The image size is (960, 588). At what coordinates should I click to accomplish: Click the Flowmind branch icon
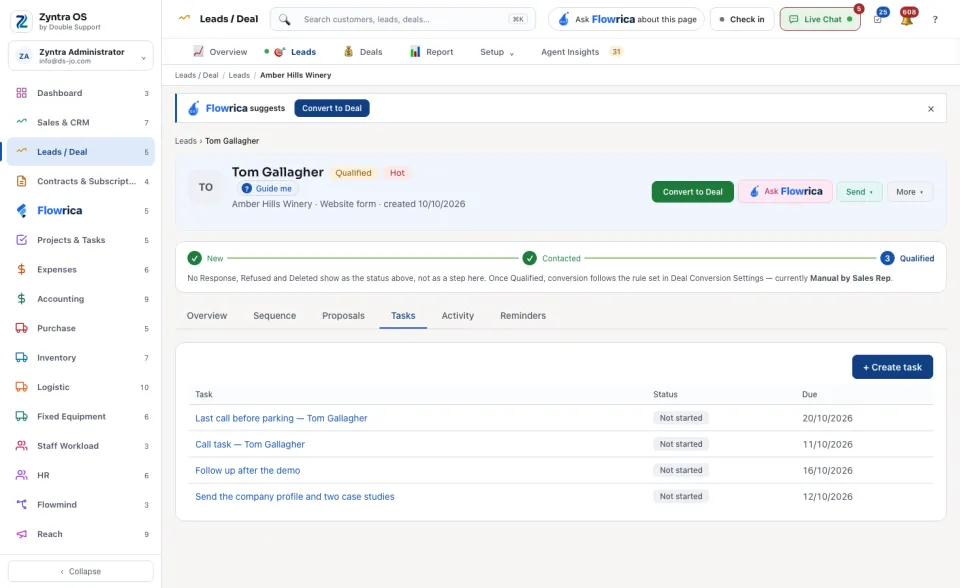tap(21, 505)
